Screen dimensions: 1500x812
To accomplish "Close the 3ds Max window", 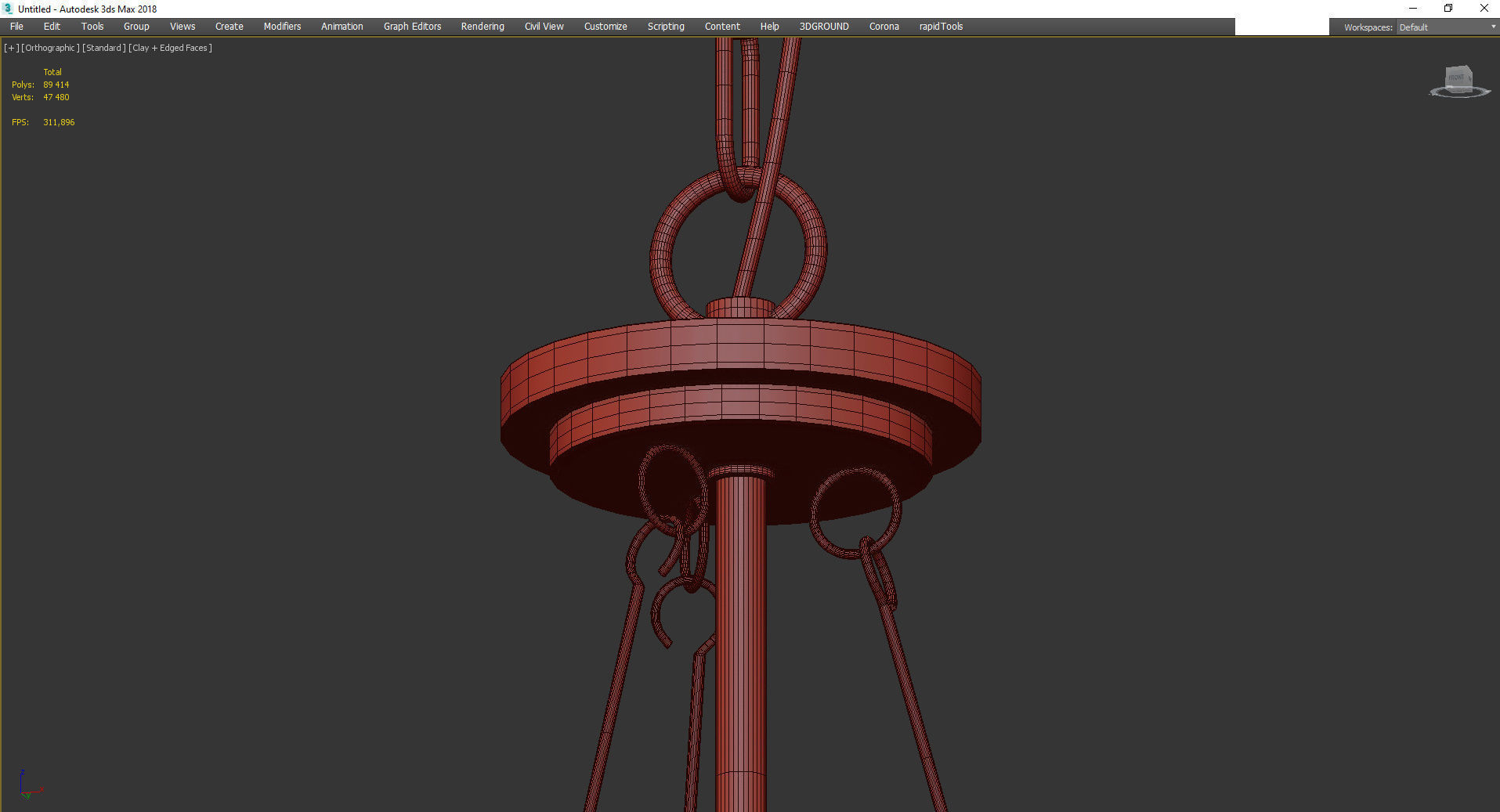I will (x=1484, y=9).
